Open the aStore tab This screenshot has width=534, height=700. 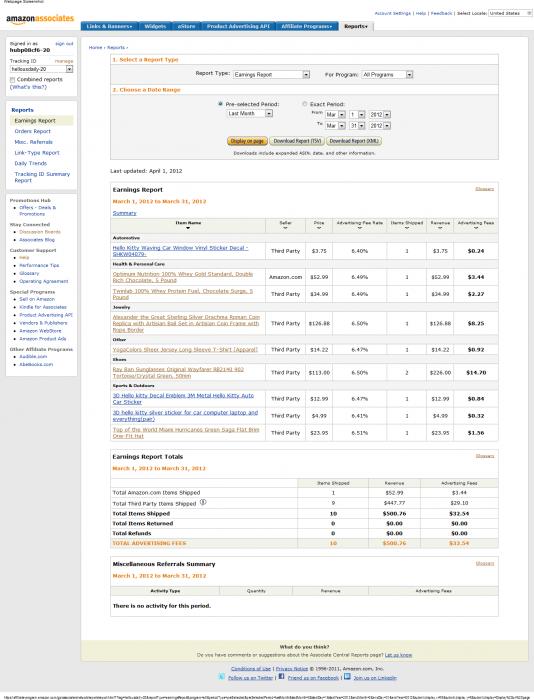186,26
